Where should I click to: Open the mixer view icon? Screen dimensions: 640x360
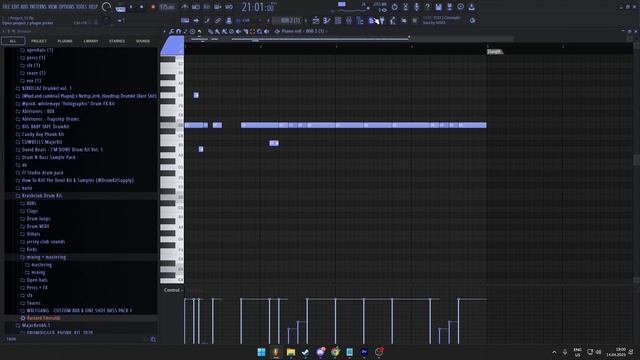pos(349,20)
